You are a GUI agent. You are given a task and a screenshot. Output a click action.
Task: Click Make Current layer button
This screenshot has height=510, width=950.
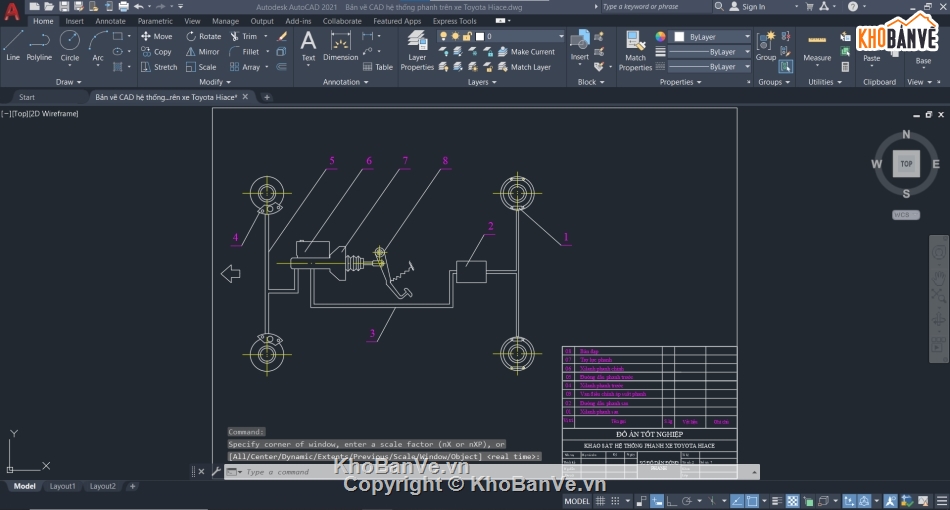tap(526, 52)
